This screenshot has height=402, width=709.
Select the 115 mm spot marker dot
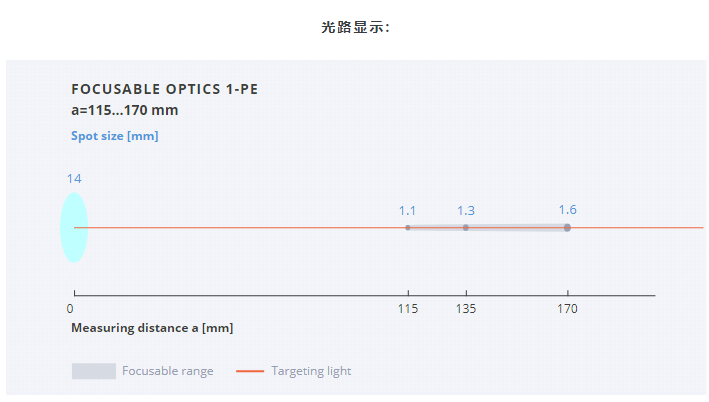coord(408,227)
